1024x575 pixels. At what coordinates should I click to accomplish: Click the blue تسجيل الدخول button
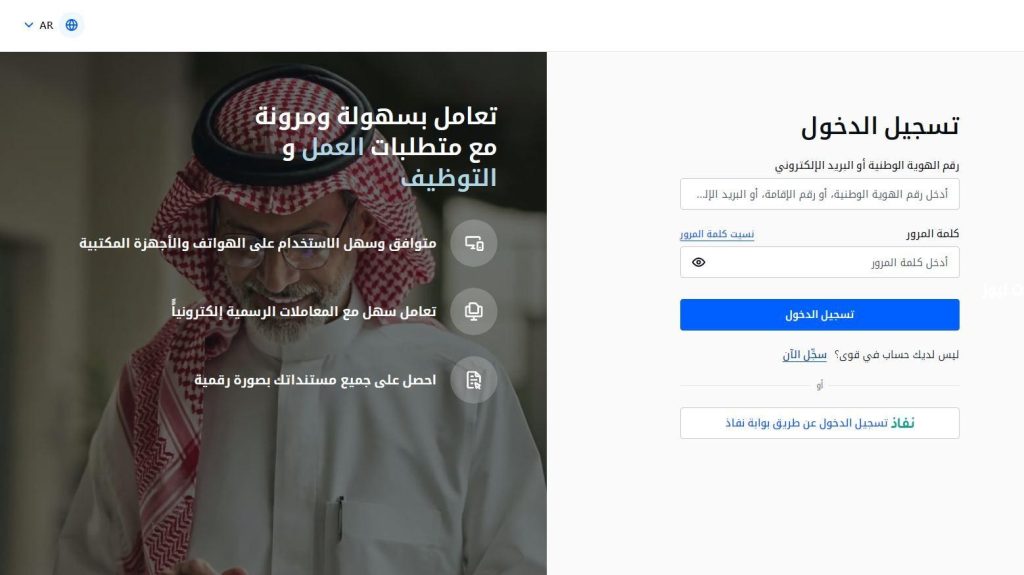coord(820,315)
